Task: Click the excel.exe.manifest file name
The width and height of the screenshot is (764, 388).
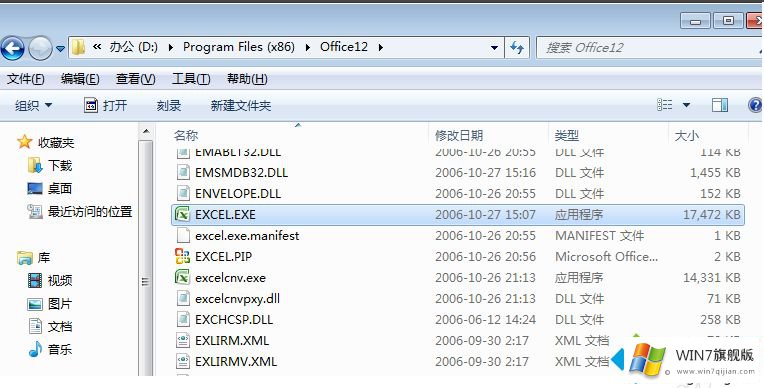Action: point(247,235)
